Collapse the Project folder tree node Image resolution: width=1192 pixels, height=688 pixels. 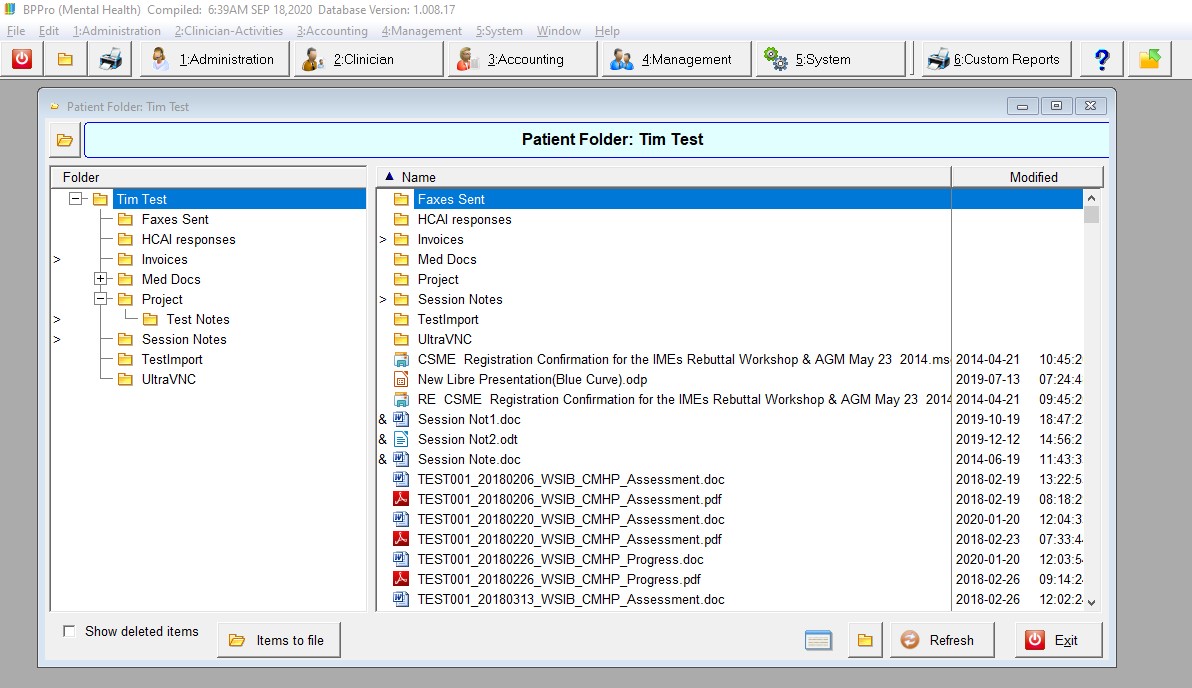click(100, 299)
